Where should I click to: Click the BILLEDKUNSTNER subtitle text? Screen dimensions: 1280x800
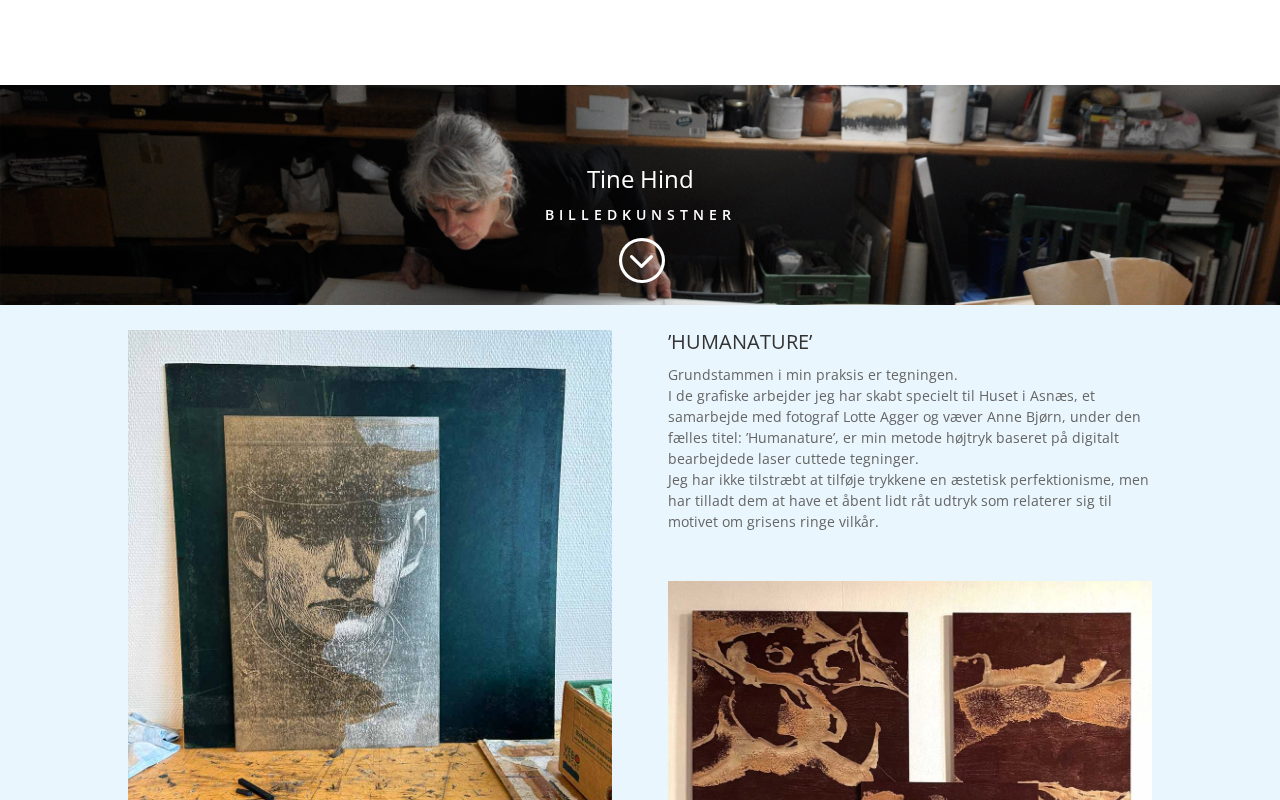click(x=640, y=215)
